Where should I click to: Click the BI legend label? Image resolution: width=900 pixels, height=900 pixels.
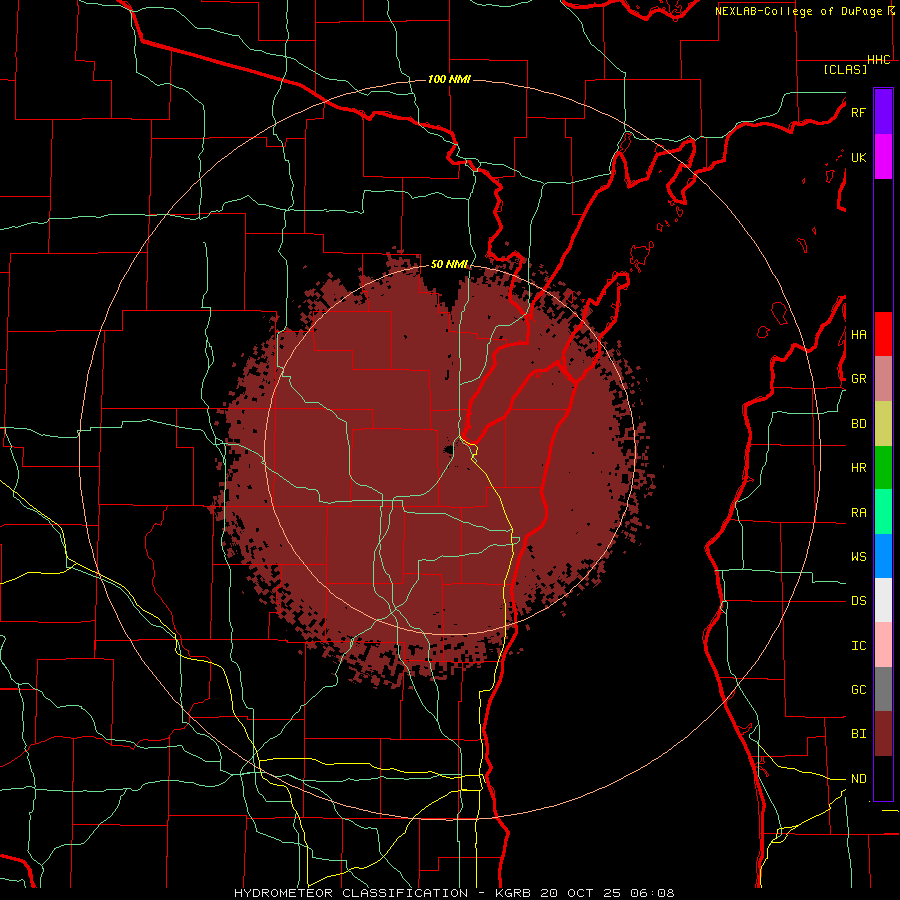click(x=858, y=734)
